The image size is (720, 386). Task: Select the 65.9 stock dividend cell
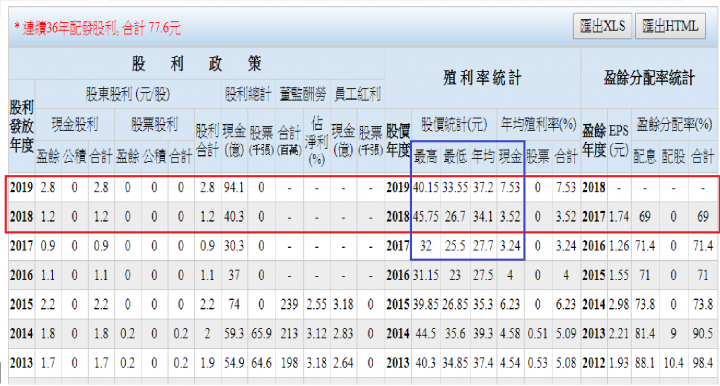pos(261,334)
